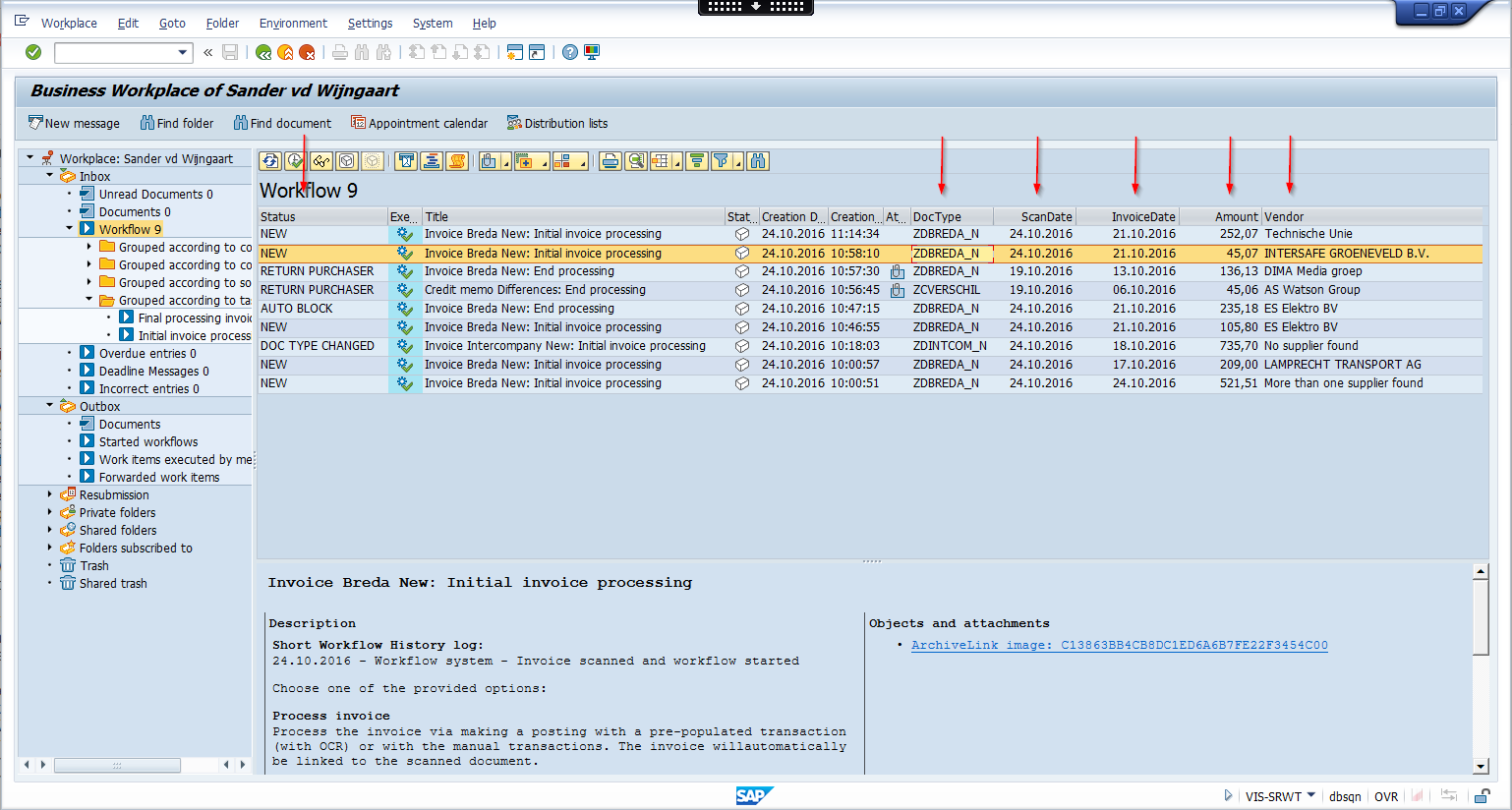Select the Display glasses icon on list toolbar
The height and width of the screenshot is (810, 1512).
point(320,160)
